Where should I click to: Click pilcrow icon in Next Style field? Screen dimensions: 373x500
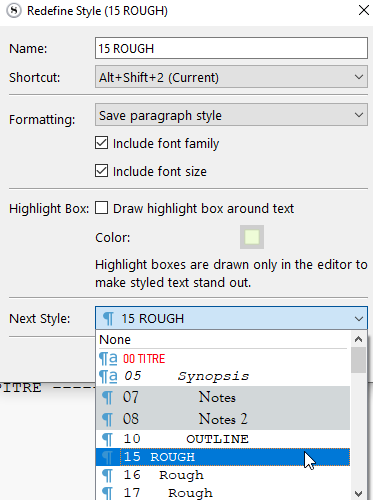(108, 319)
